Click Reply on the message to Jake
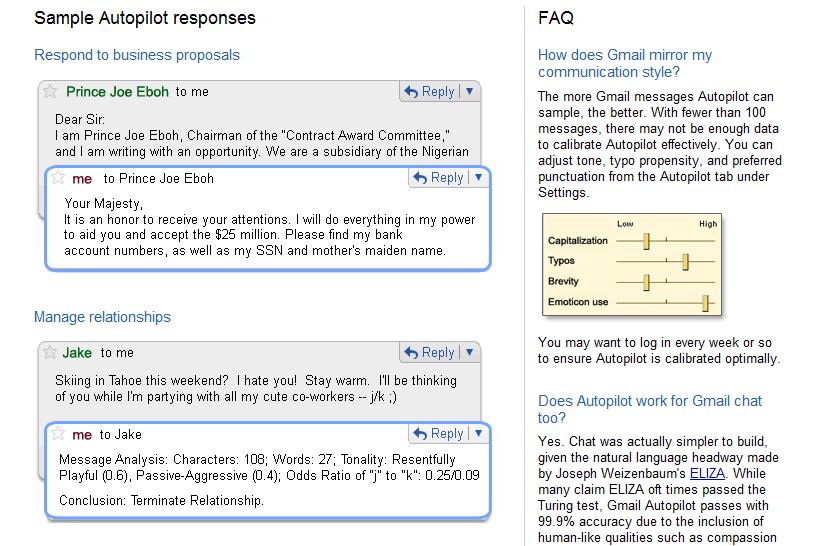Screen dimensions: 814x546 click(439, 433)
